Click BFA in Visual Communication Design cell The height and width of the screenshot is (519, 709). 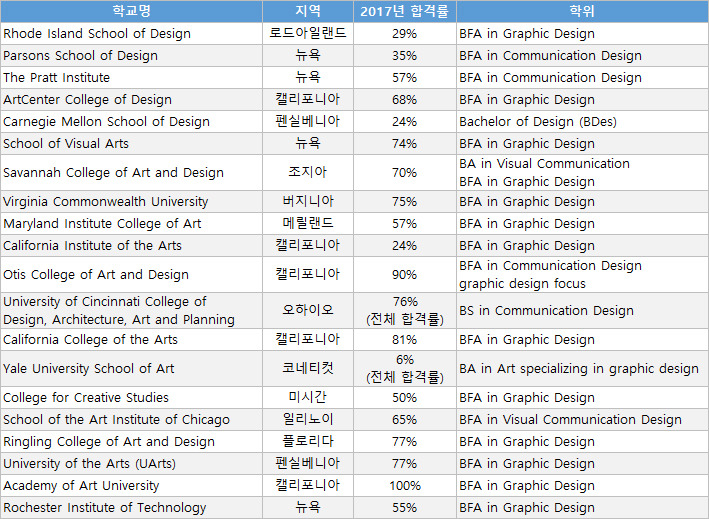point(582,420)
